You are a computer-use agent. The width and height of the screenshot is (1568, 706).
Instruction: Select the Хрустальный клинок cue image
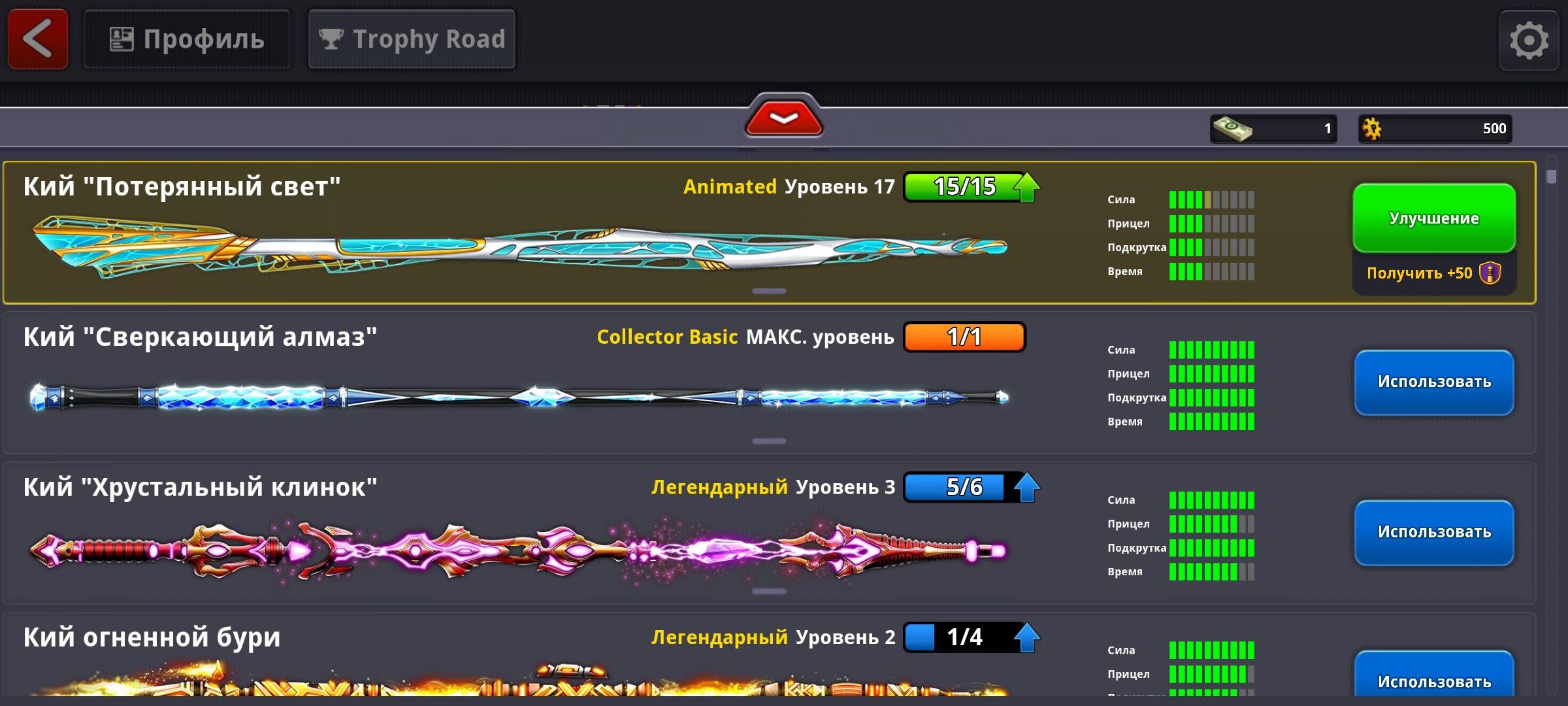[519, 550]
